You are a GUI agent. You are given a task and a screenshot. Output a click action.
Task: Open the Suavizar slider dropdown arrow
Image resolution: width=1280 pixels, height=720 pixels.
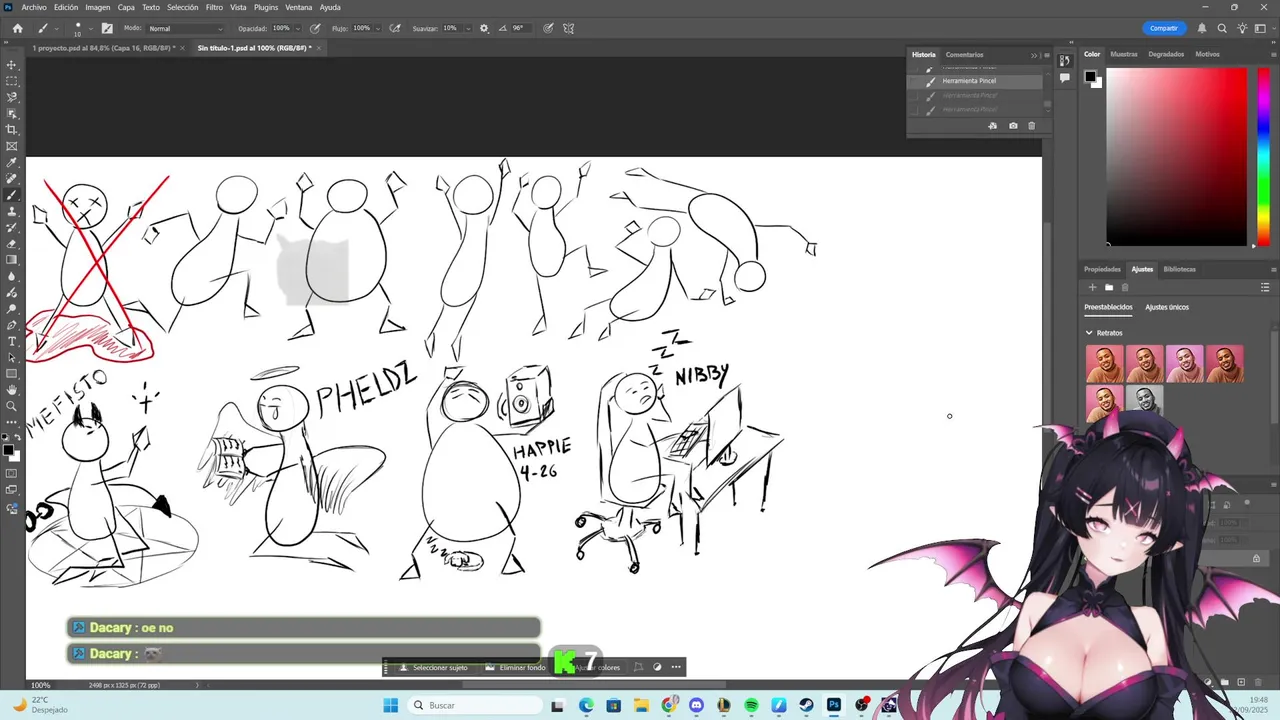pyautogui.click(x=466, y=28)
